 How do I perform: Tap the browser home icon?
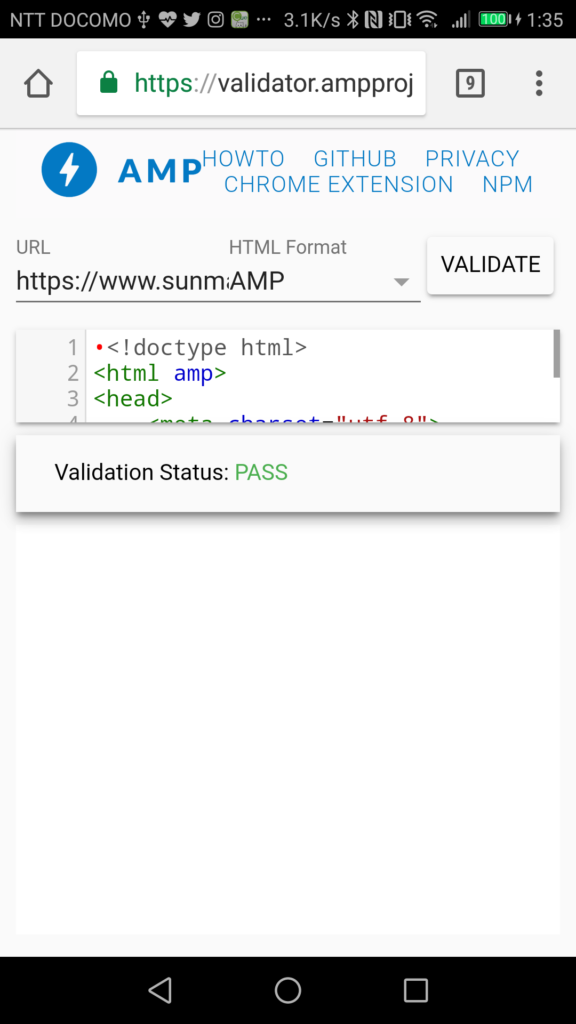39,84
